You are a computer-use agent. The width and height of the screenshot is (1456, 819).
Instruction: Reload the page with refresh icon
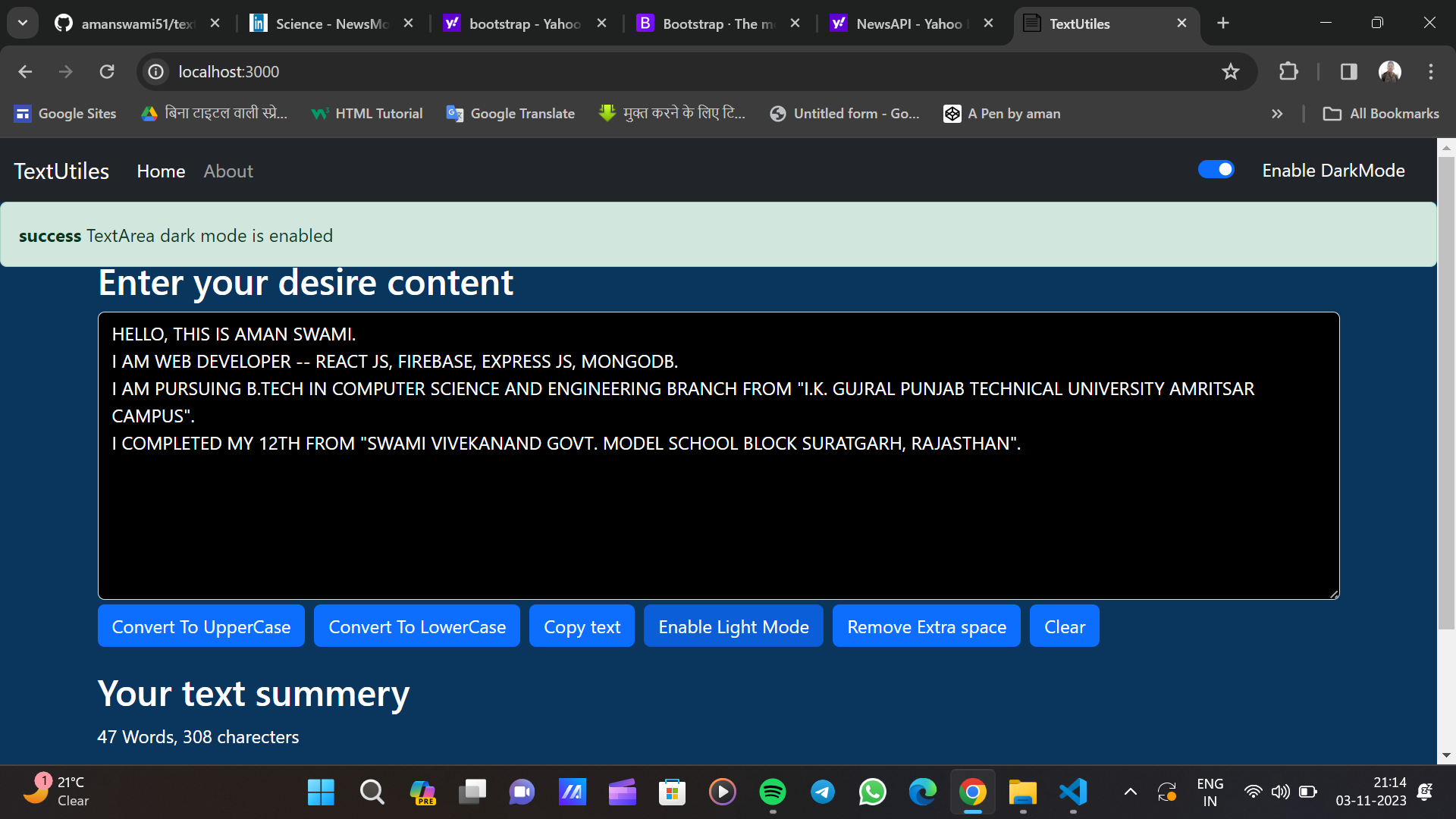click(x=107, y=71)
